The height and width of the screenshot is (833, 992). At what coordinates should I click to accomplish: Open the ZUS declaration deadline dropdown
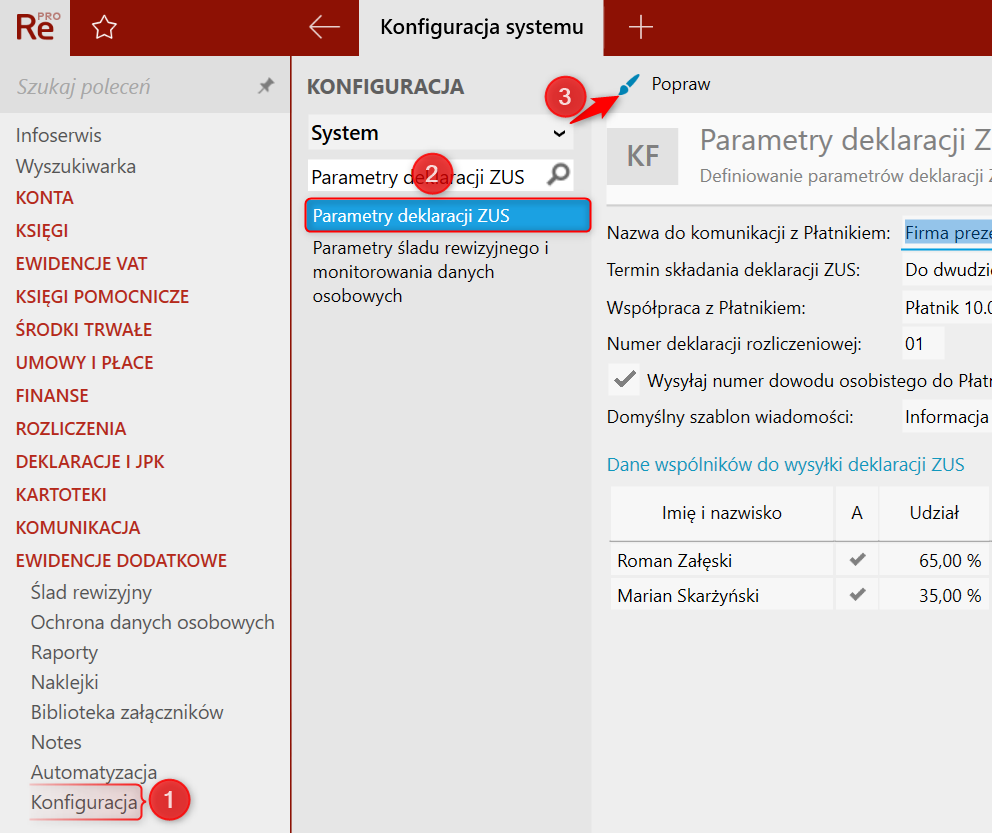click(x=946, y=270)
